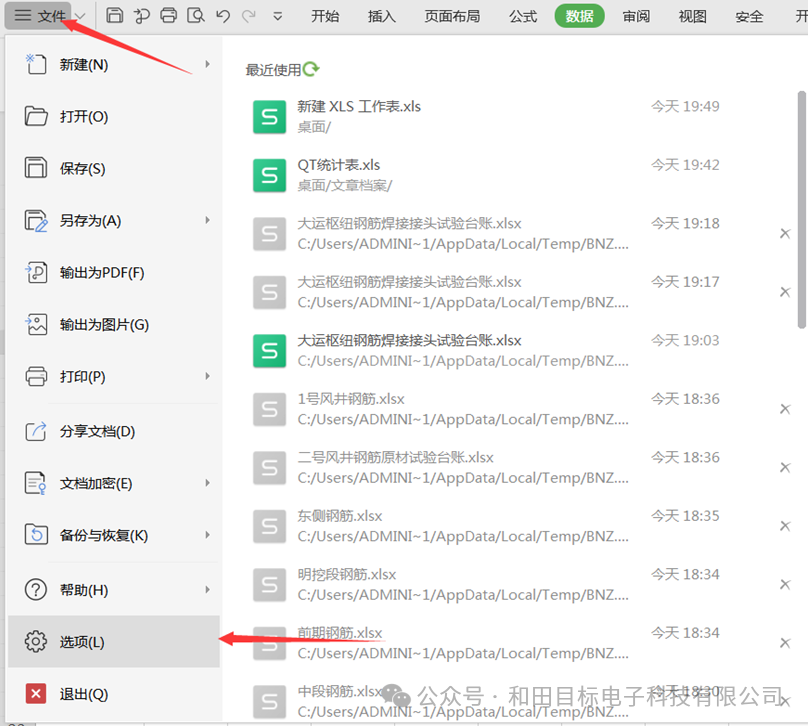
Task: Select 输出为PDF(F) menu entry
Action: click(113, 273)
